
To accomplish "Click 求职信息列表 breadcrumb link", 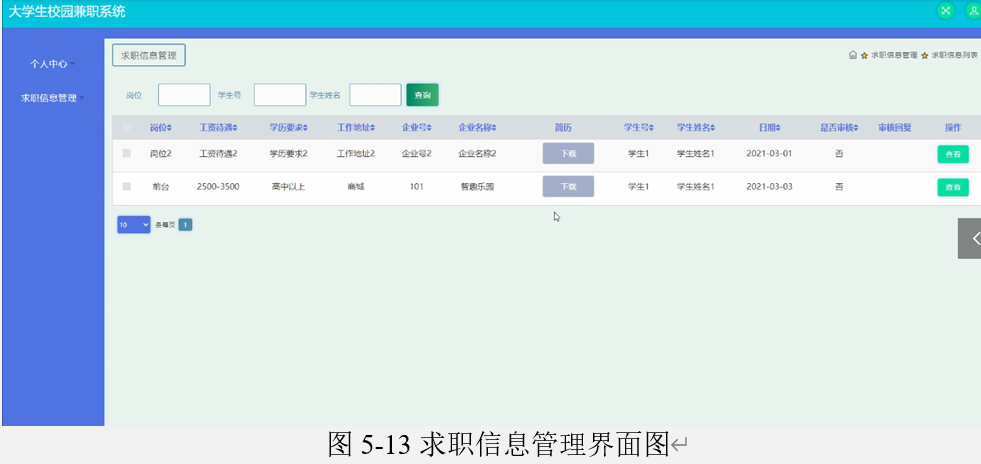I will tap(955, 55).
